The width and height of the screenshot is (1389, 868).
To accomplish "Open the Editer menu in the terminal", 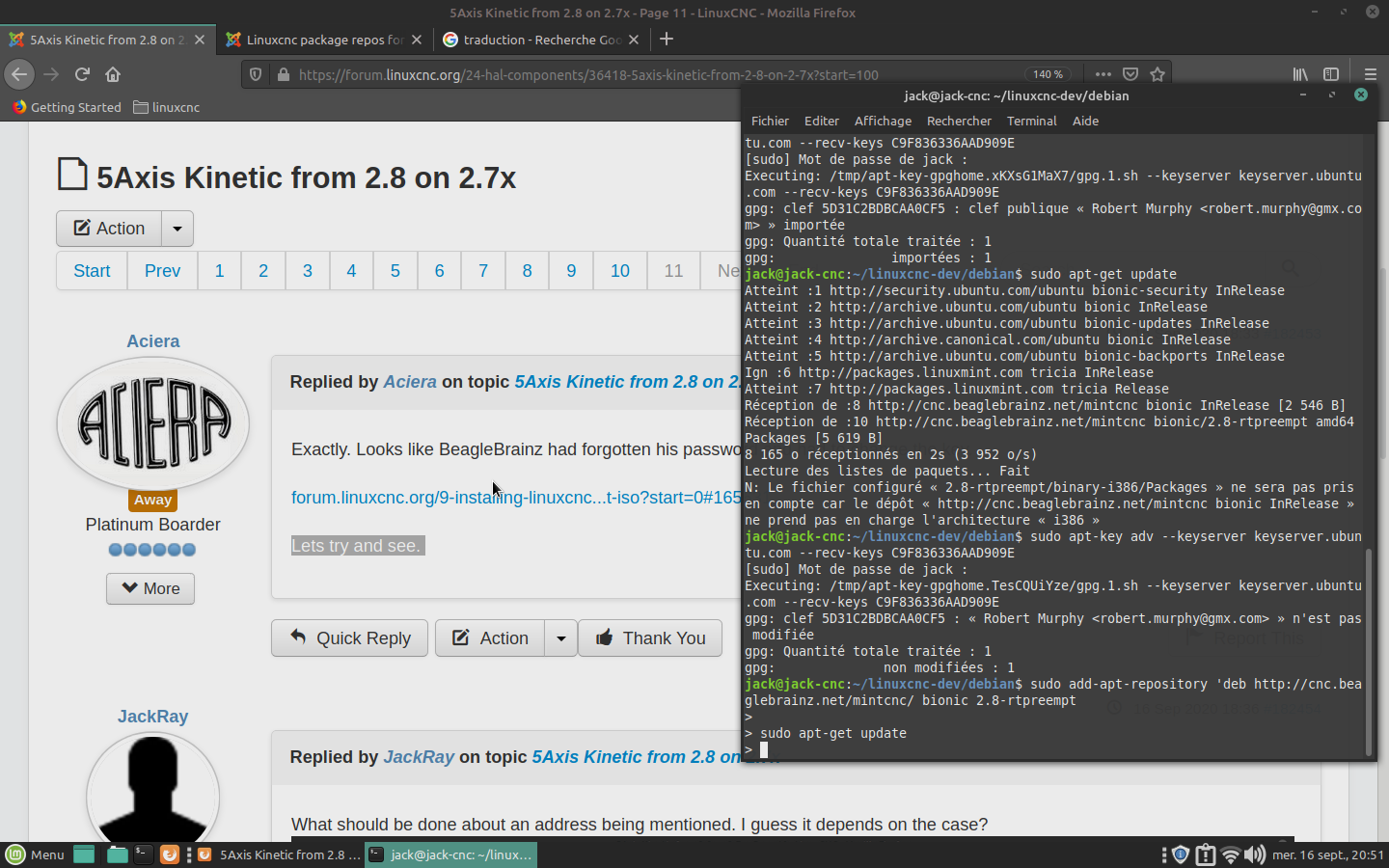I will pos(822,121).
